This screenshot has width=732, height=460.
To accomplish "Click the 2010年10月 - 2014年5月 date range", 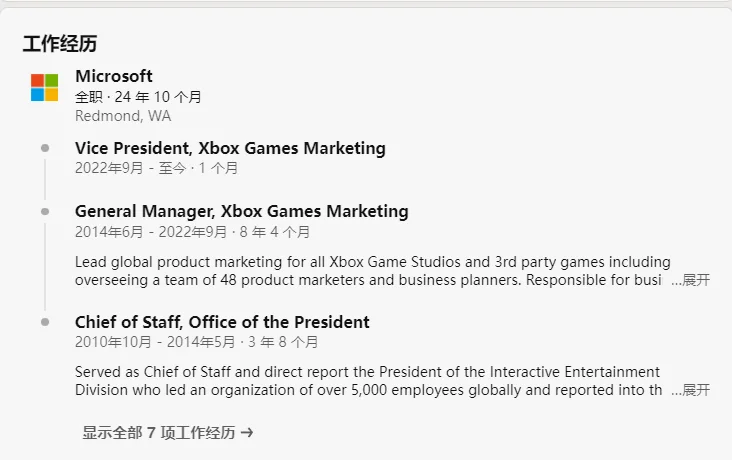I will pos(155,342).
